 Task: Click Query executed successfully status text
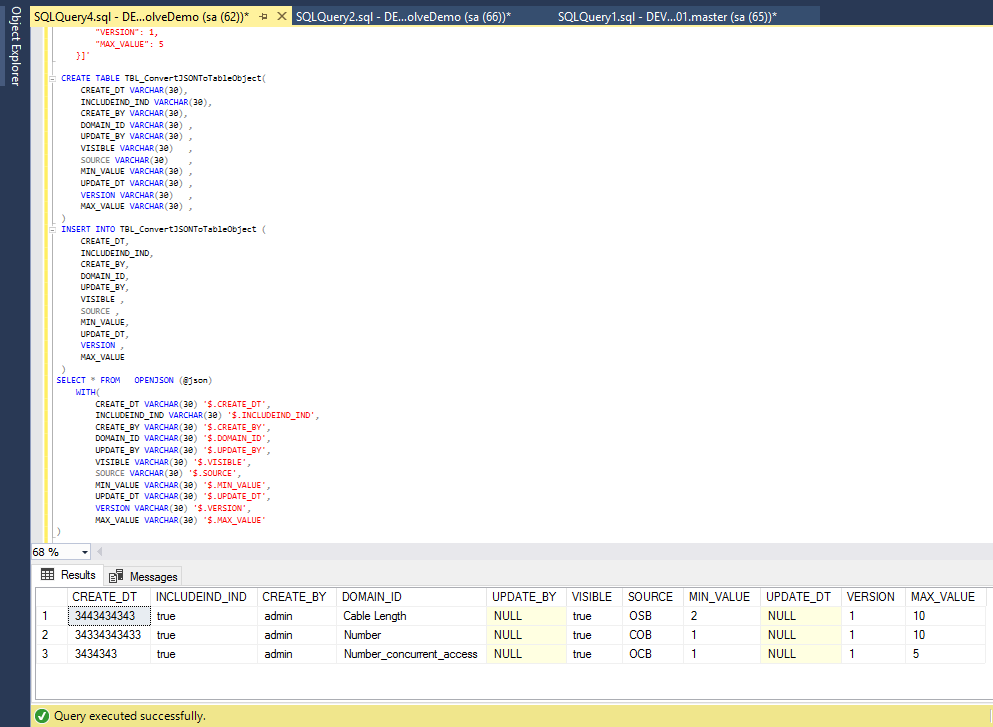pos(130,716)
